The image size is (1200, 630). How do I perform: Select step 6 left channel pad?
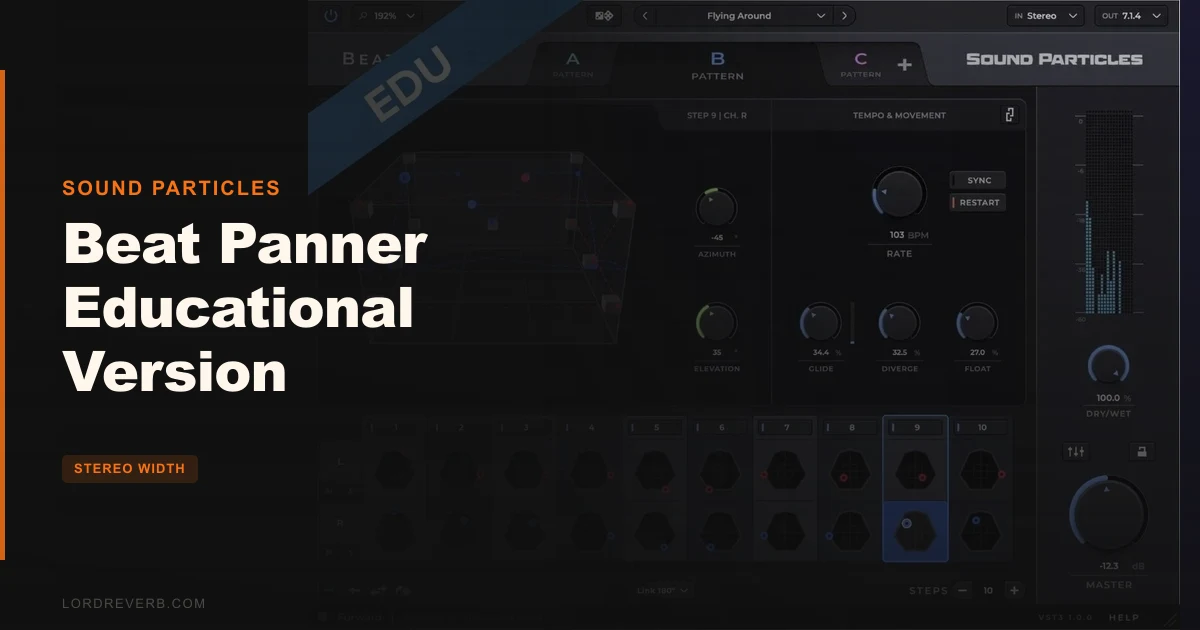720,469
